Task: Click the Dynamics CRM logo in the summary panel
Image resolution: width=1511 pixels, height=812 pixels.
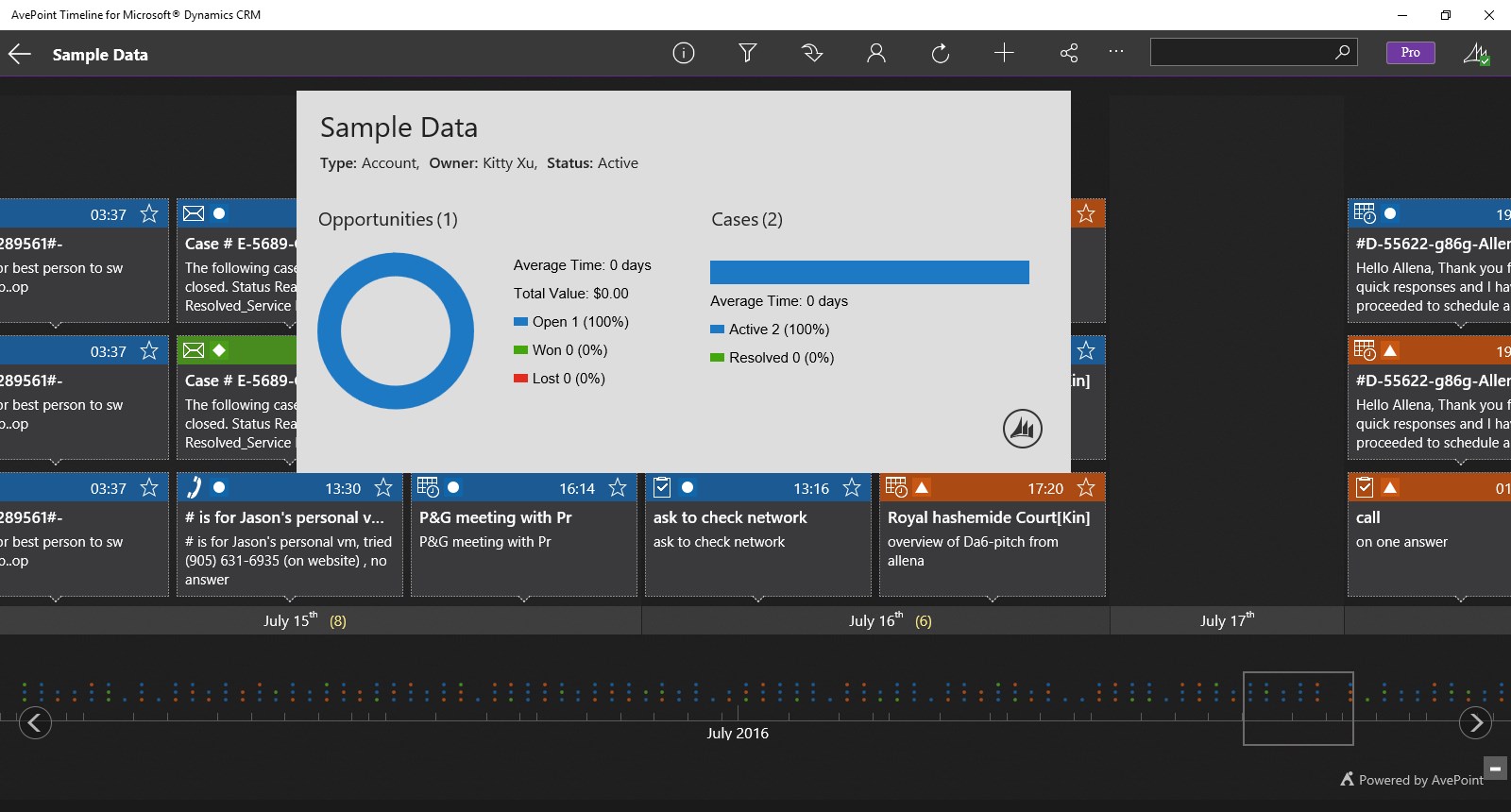Action: 1023,429
